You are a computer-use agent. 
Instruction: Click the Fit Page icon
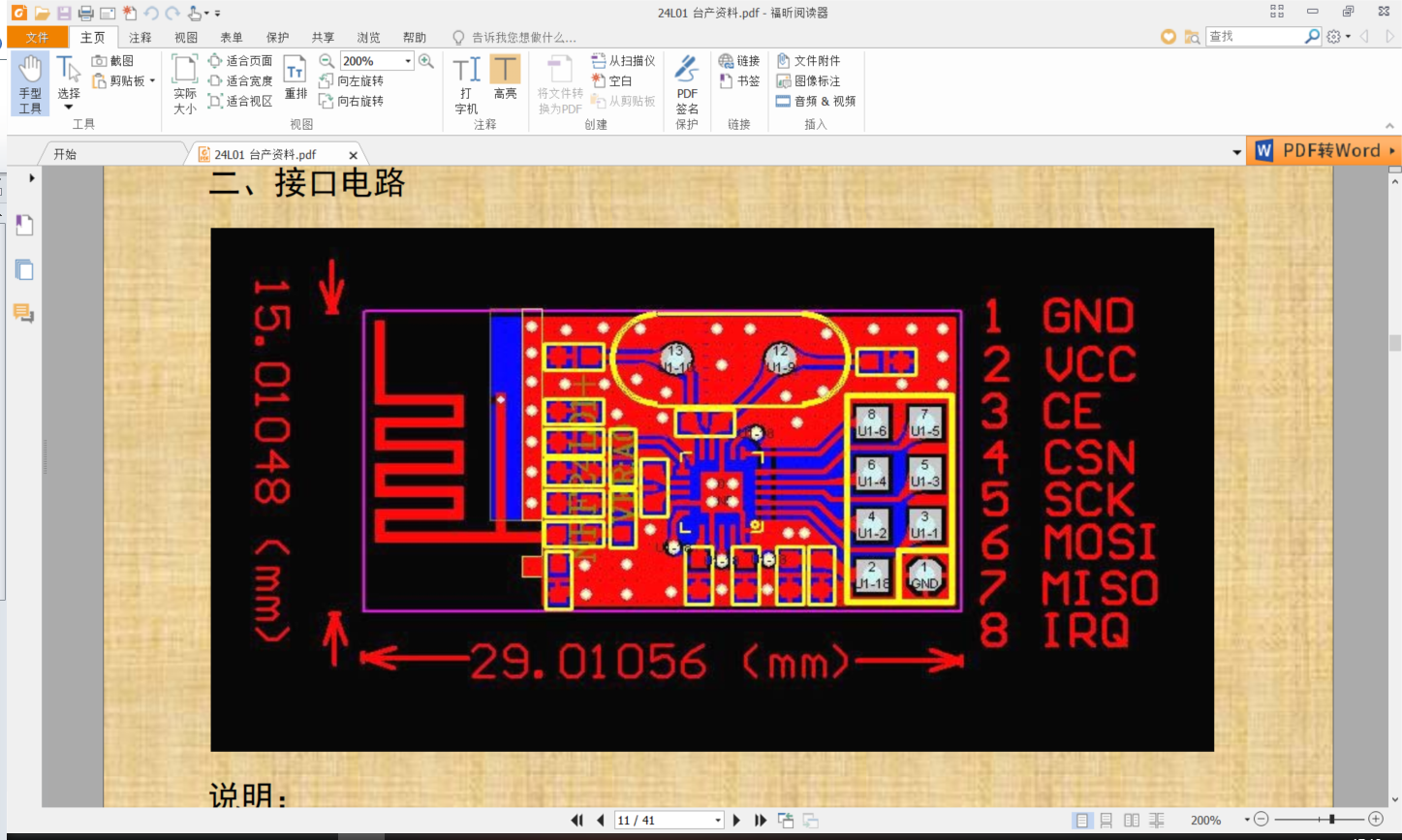(x=215, y=61)
